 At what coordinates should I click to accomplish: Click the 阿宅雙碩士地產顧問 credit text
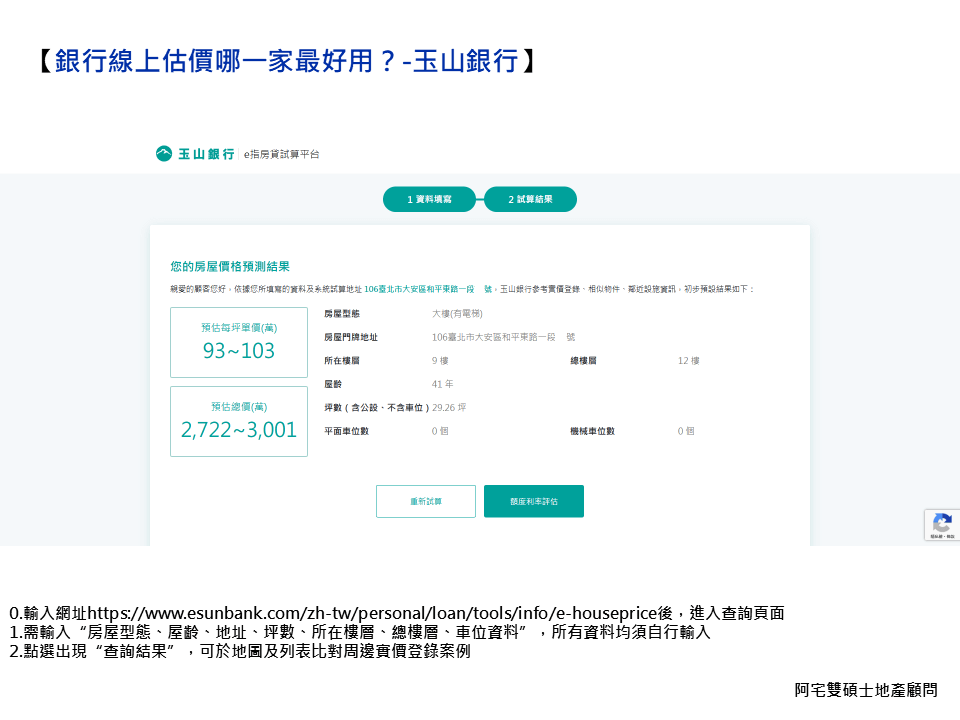pos(866,690)
